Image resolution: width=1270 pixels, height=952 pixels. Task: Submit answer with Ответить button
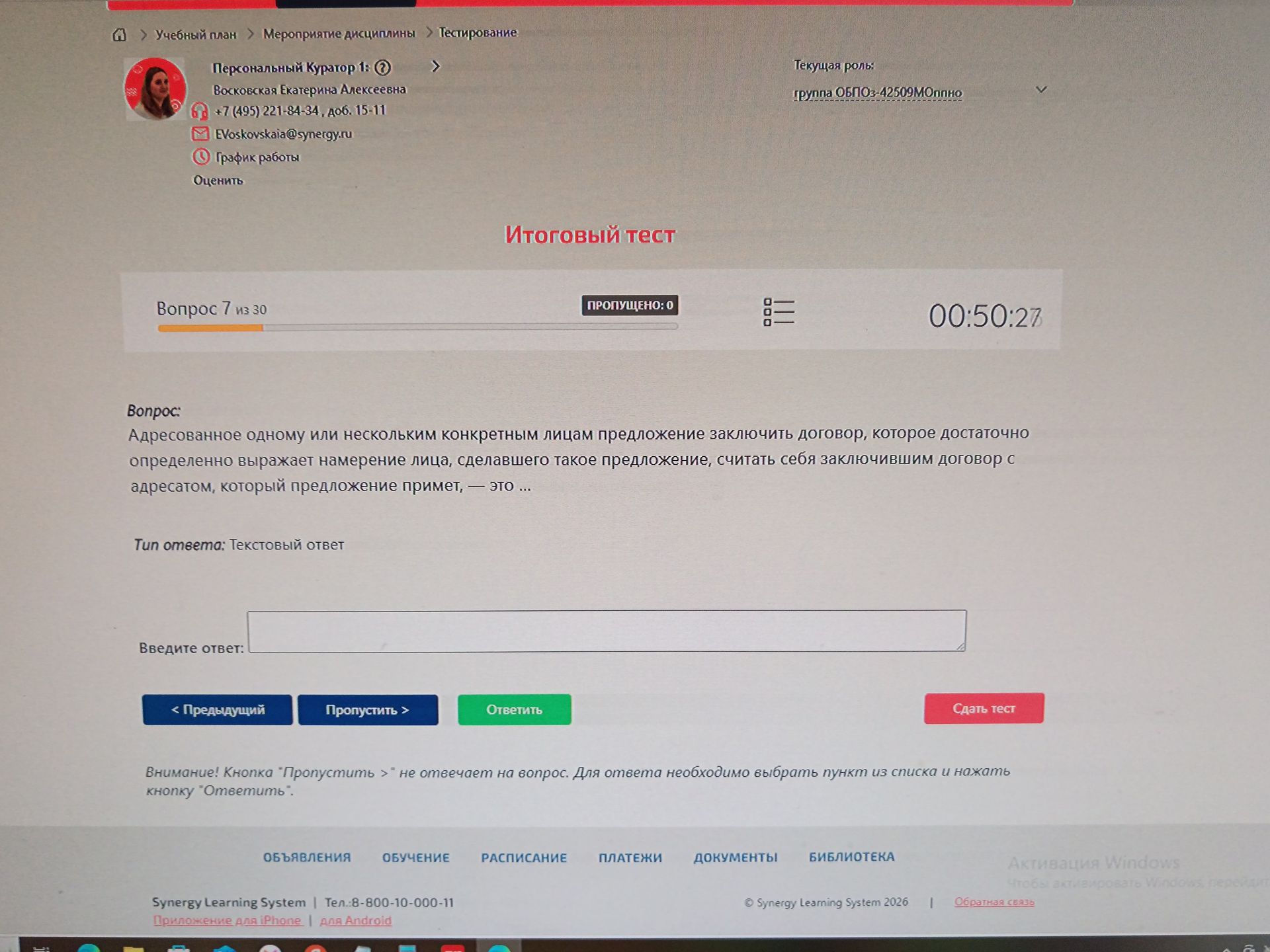click(x=514, y=709)
